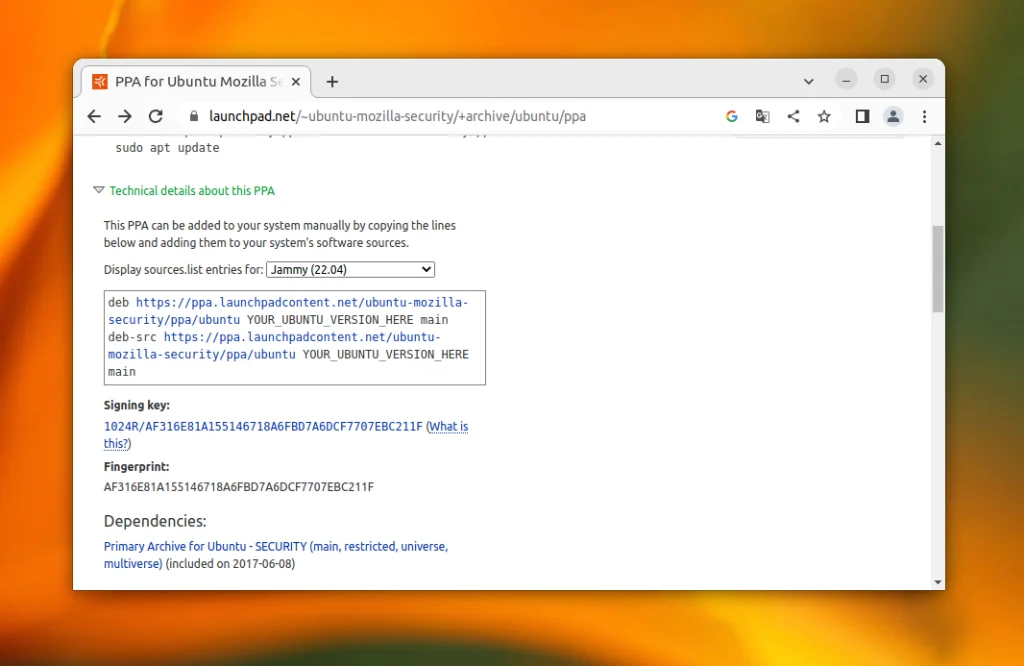
Task: Open Primary Archive for Ubuntu SECURITY link
Action: tap(276, 555)
